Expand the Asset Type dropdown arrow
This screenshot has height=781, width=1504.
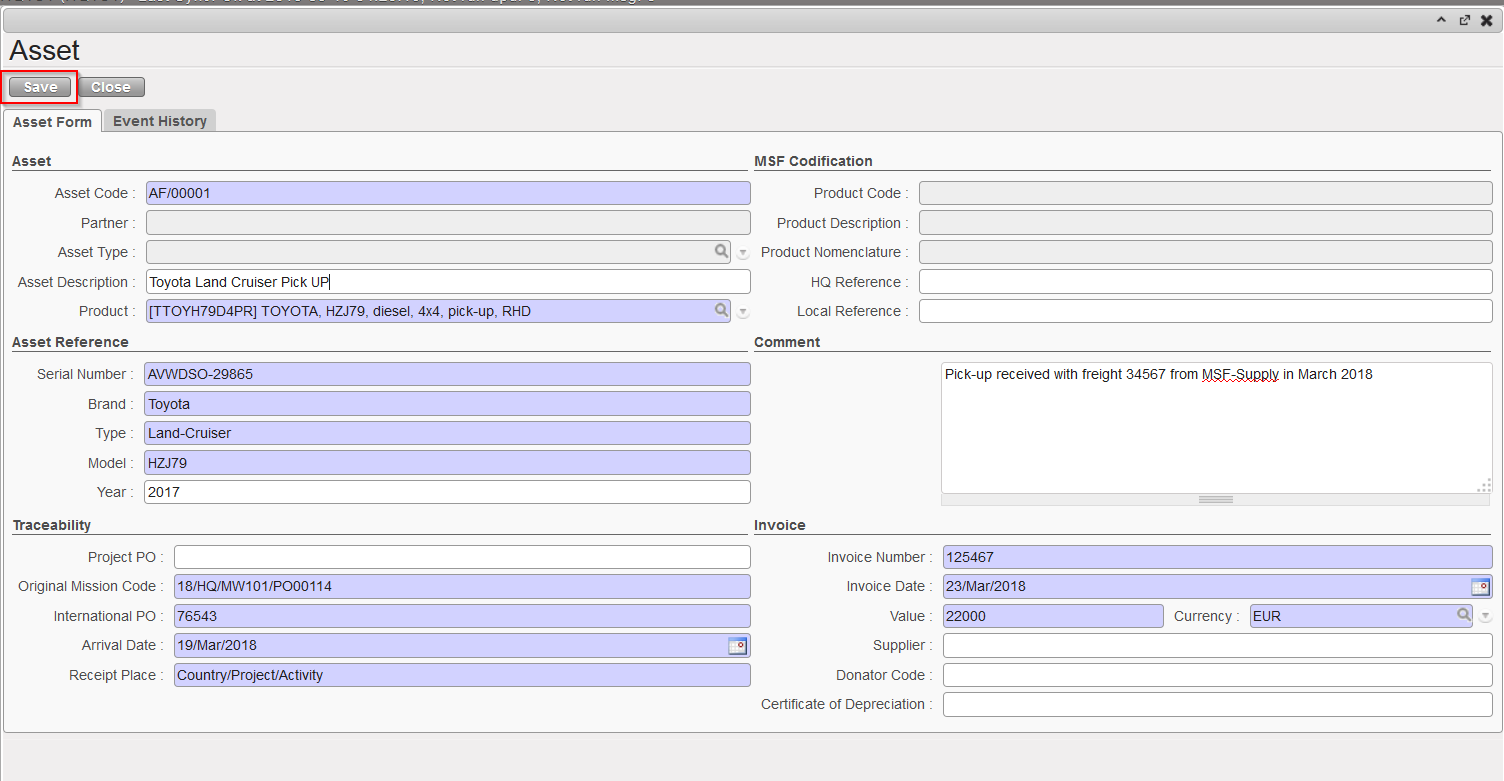[x=743, y=254]
